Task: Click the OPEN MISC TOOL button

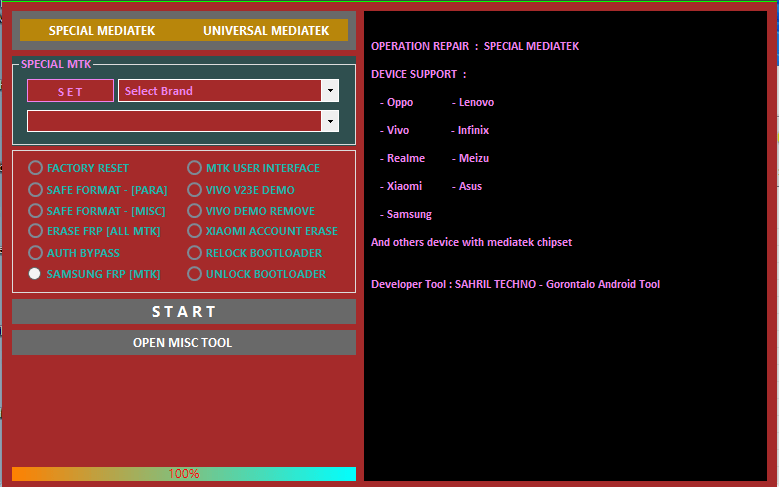Action: pyautogui.click(x=184, y=342)
